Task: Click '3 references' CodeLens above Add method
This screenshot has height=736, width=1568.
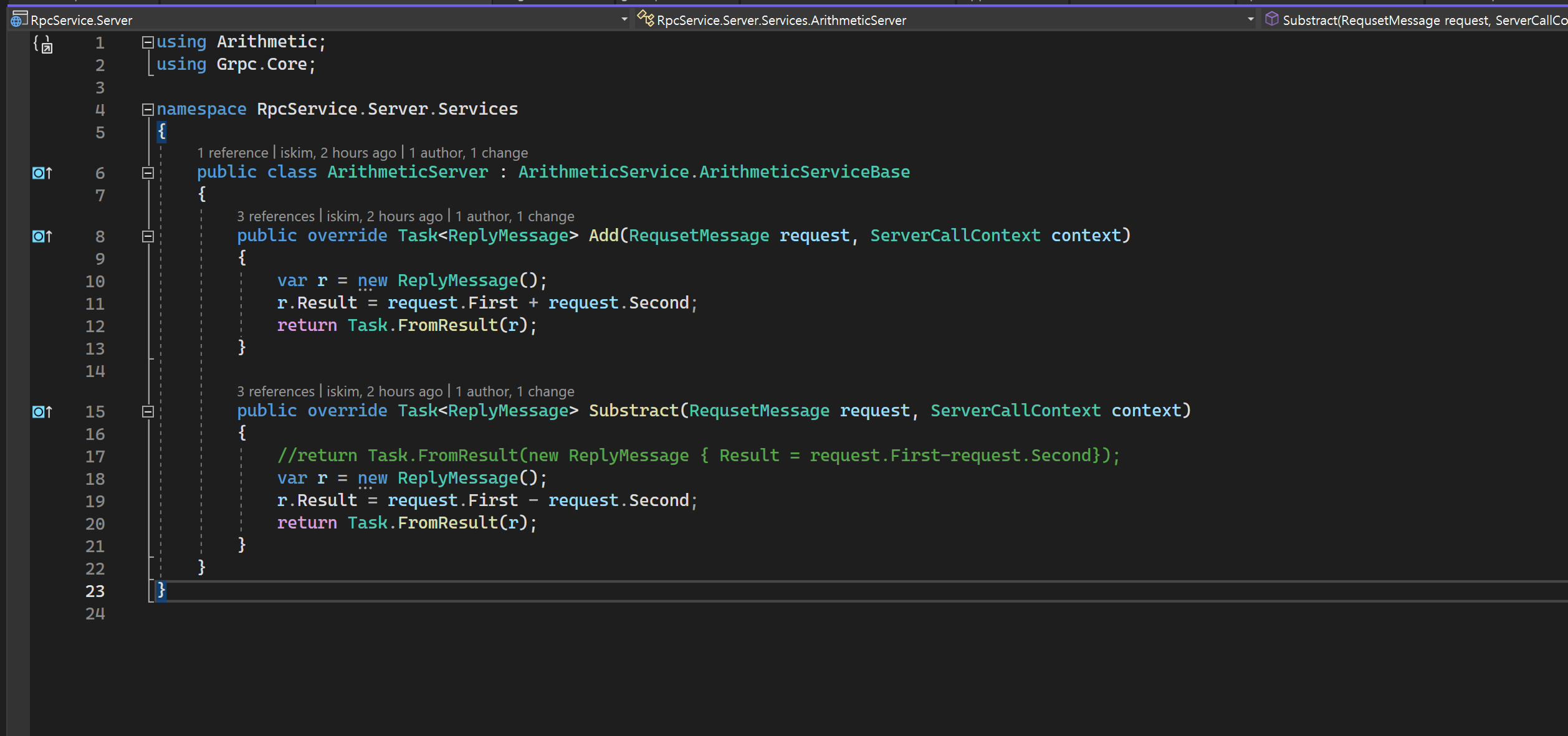Action: point(275,216)
